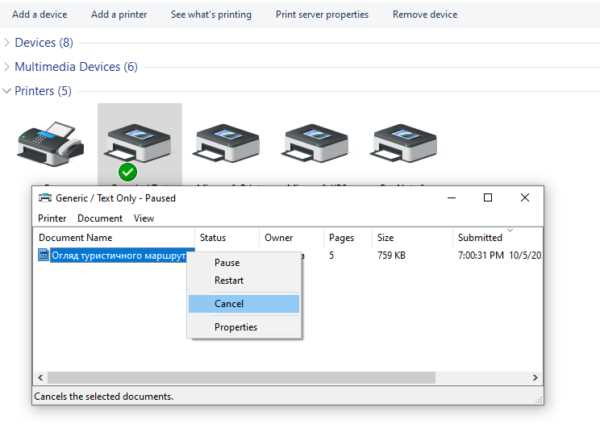The width and height of the screenshot is (600, 428).
Task: Click Add a printer in toolbar
Action: [119, 15]
